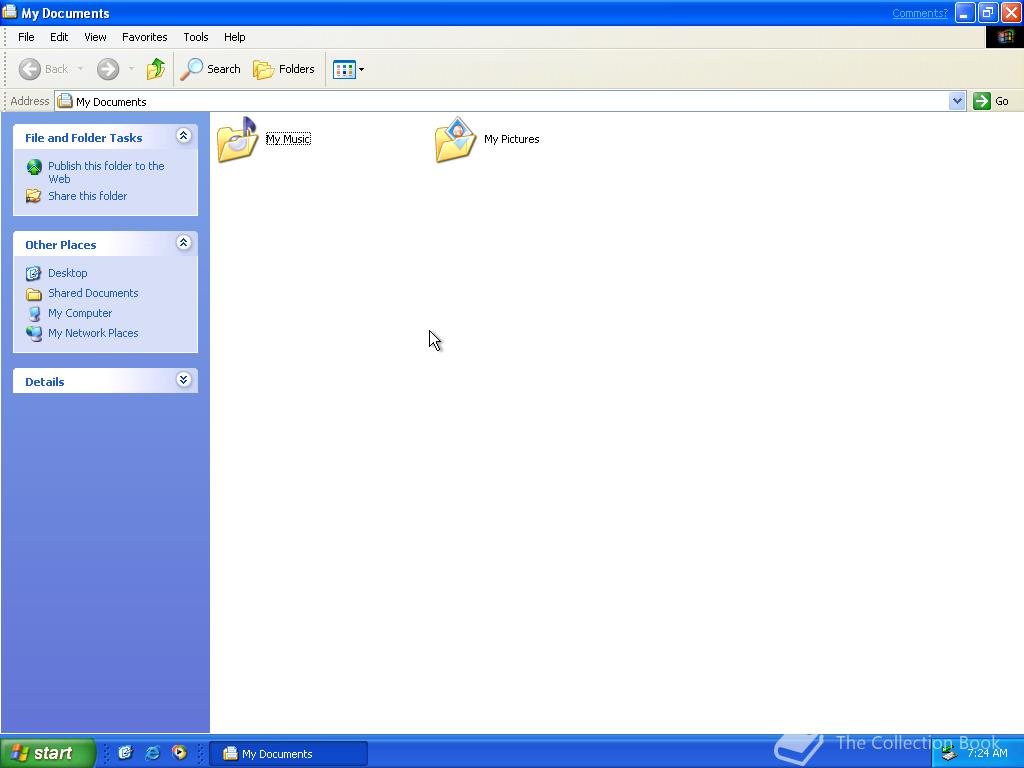The height and width of the screenshot is (768, 1024).
Task: Expand the Details section
Action: pyautogui.click(x=184, y=380)
